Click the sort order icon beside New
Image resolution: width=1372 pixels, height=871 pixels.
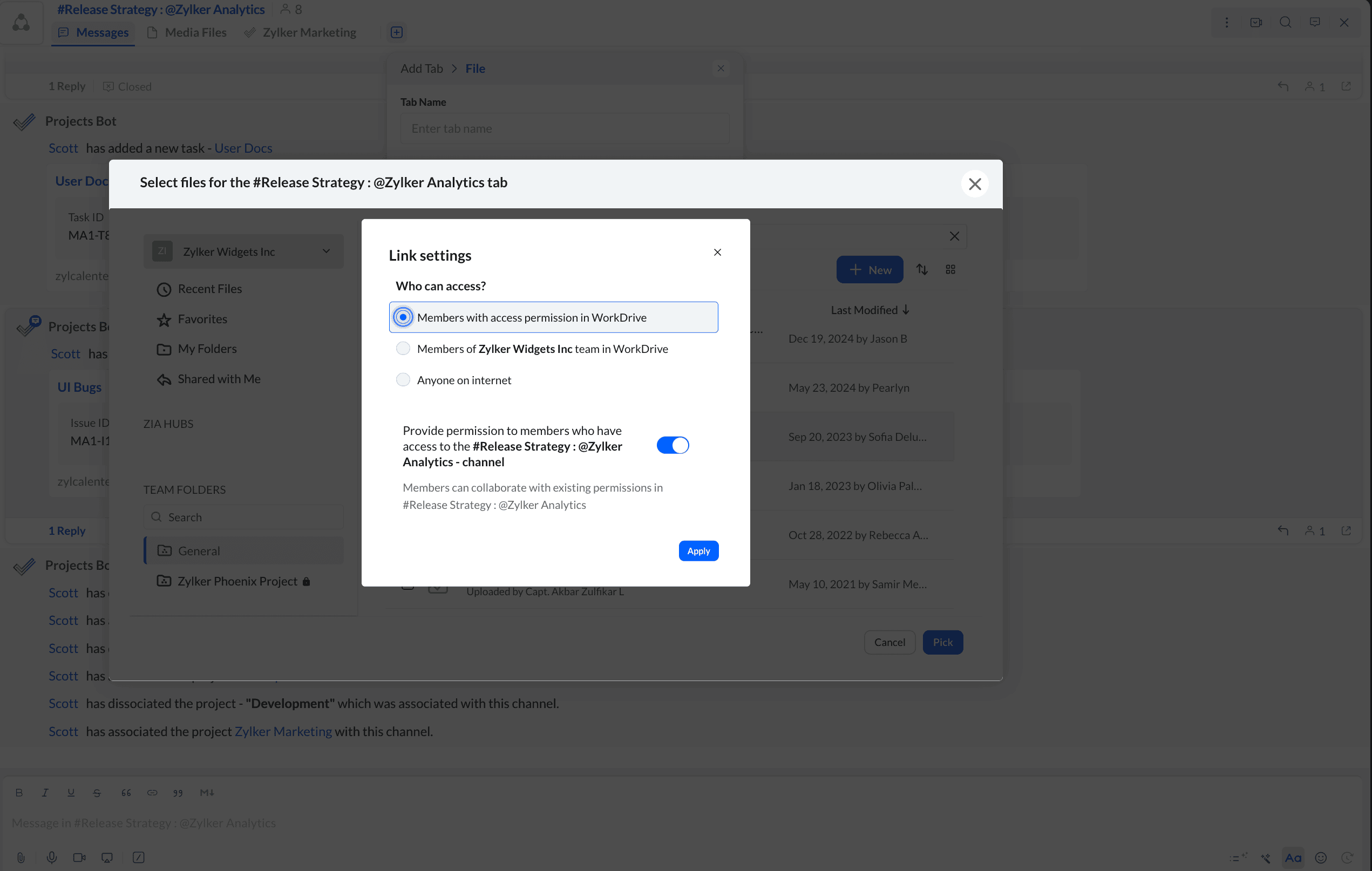[922, 269]
